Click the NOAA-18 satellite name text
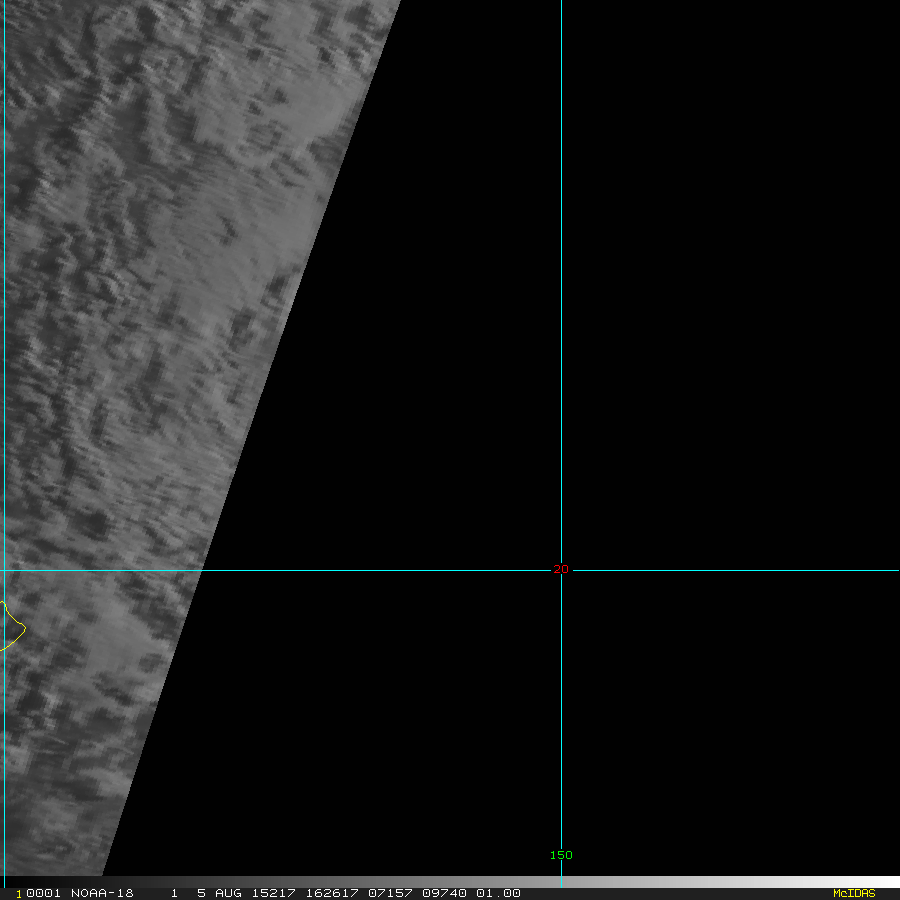This screenshot has height=900, width=900. (x=103, y=893)
